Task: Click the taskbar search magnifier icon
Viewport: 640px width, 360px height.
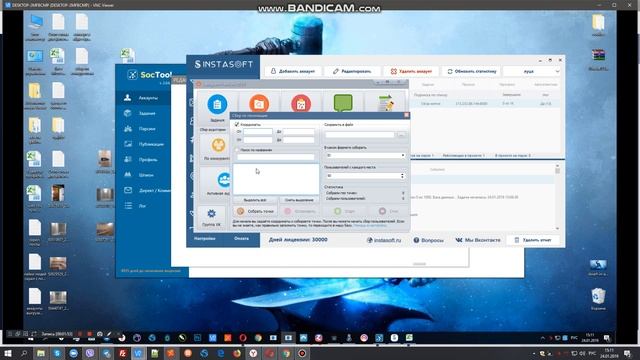Action: [24, 353]
